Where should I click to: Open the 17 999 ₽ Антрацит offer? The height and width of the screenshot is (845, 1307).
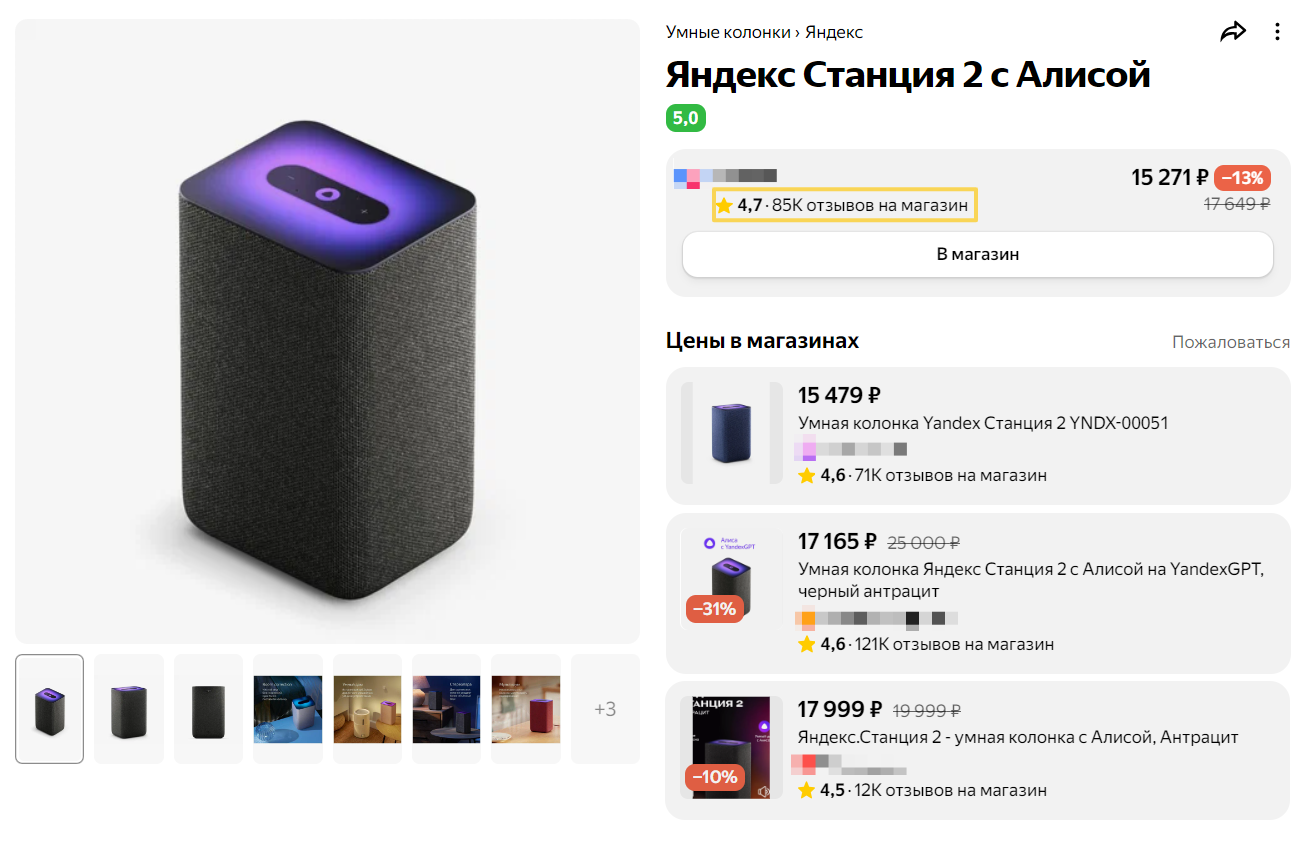[978, 751]
